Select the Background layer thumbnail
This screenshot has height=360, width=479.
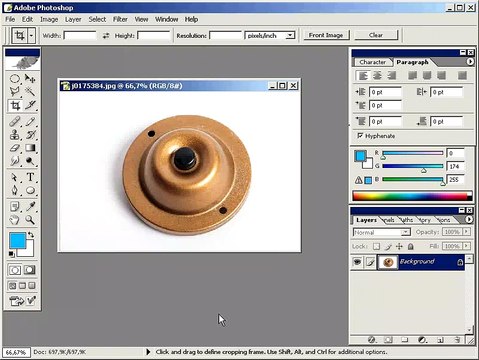pyautogui.click(x=387, y=262)
